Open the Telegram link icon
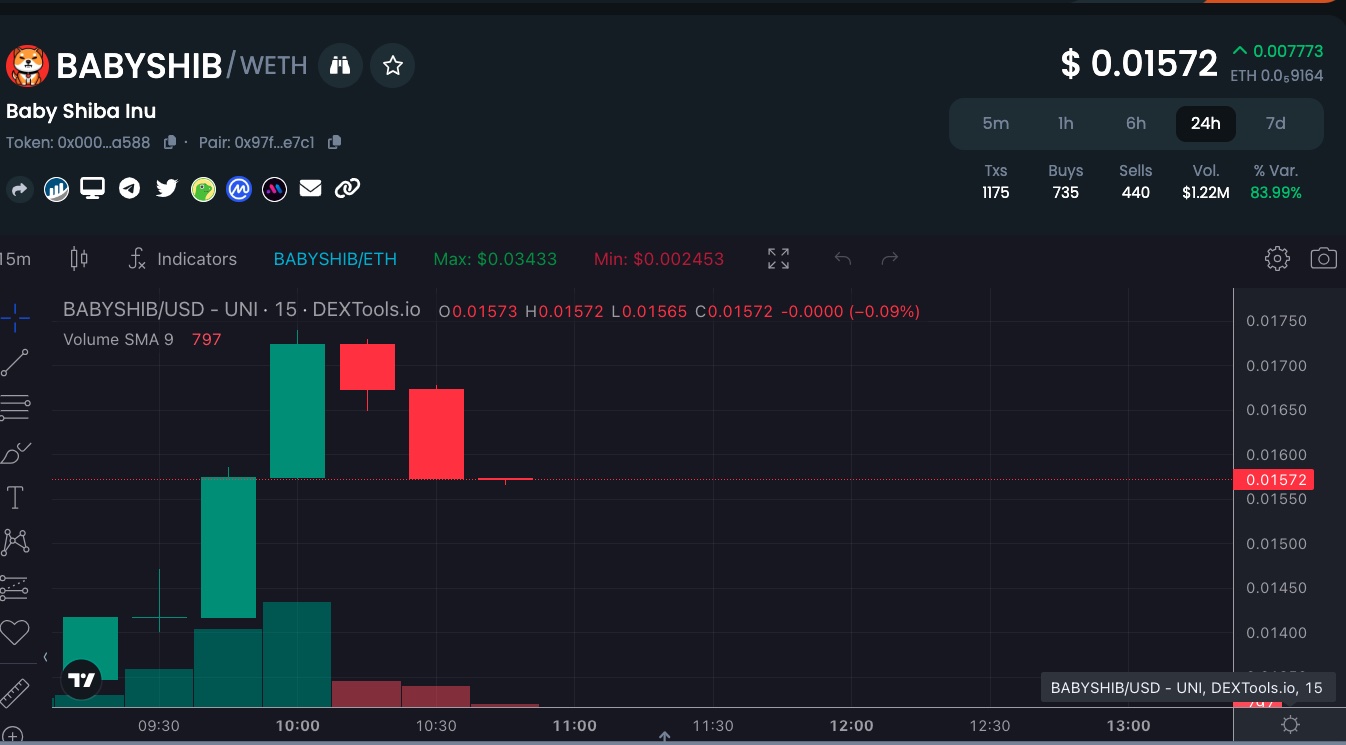Viewport: 1346px width, 745px height. pos(129,188)
